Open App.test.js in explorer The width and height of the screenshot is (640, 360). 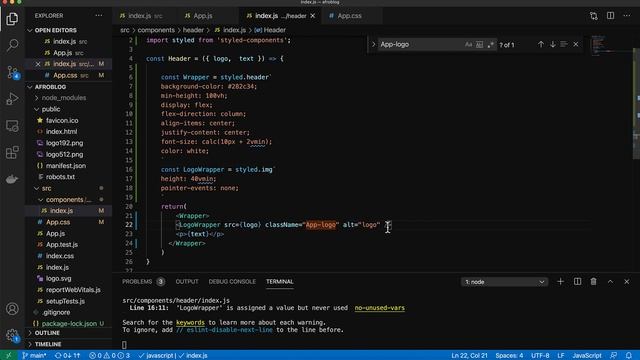coord(62,244)
